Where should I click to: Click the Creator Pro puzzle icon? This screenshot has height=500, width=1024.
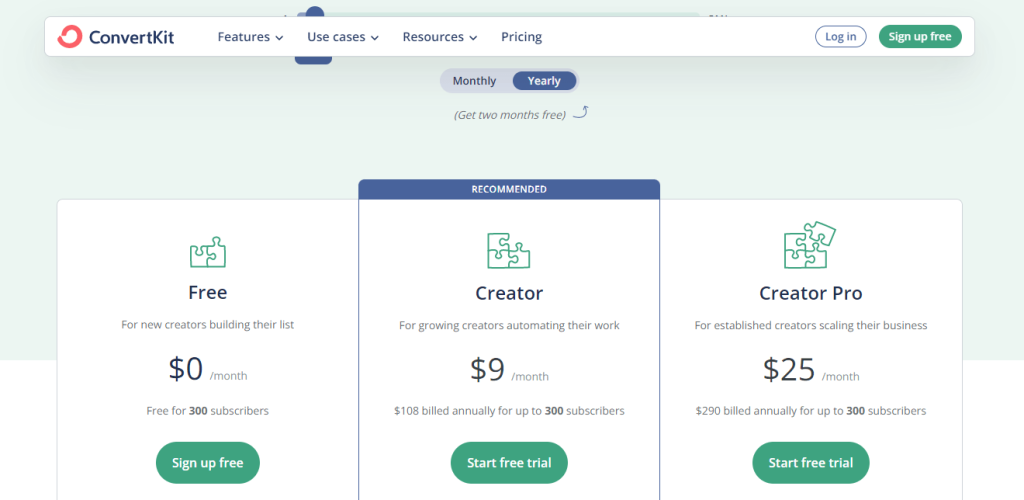[x=810, y=245]
